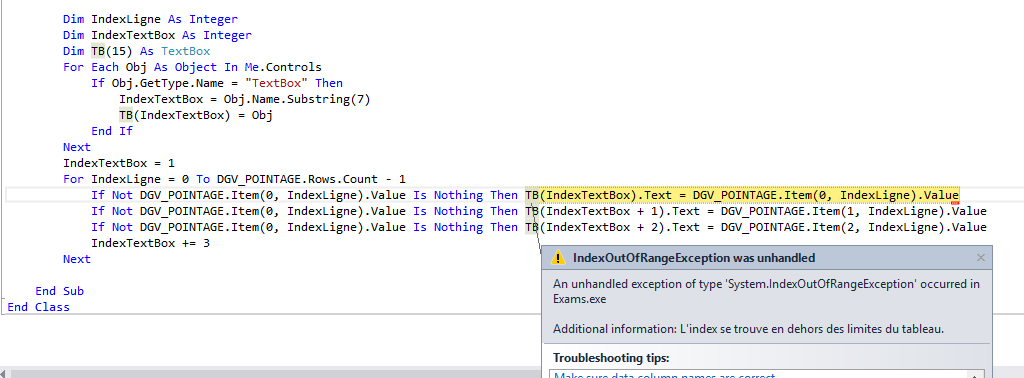The image size is (1024, 378).
Task: Click the horizontal scrollbar below the code editor
Action: tap(271, 373)
